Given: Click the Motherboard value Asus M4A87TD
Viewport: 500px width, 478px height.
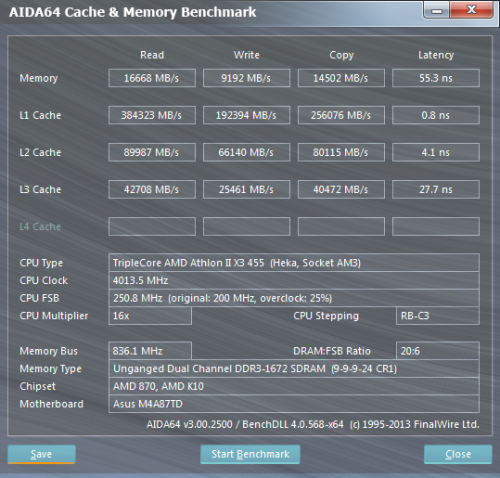Looking at the screenshot, I should (294, 404).
